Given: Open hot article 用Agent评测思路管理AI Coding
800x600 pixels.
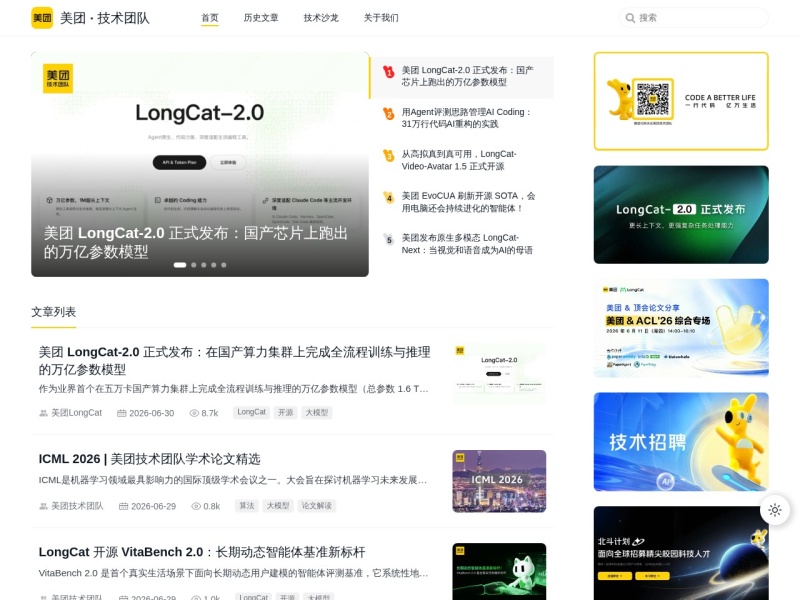Looking at the screenshot, I should coord(466,118).
